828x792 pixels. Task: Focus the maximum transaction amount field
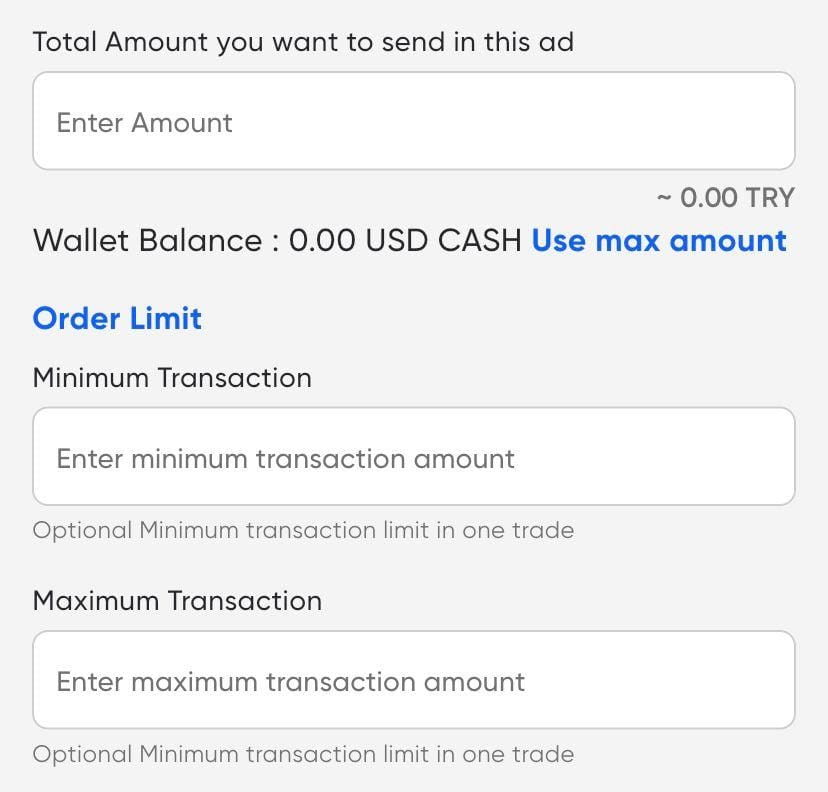(413, 680)
